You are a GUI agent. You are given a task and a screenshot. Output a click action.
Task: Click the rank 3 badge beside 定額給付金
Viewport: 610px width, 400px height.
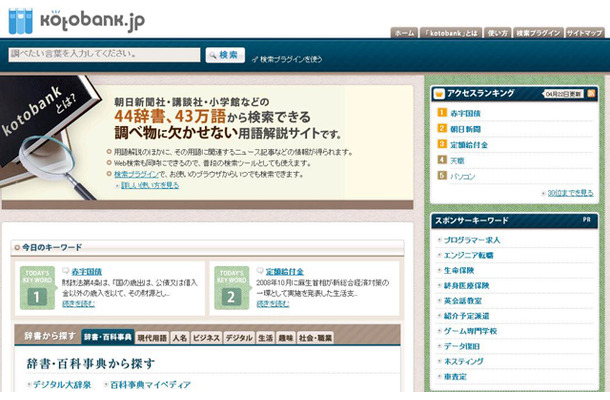click(442, 144)
